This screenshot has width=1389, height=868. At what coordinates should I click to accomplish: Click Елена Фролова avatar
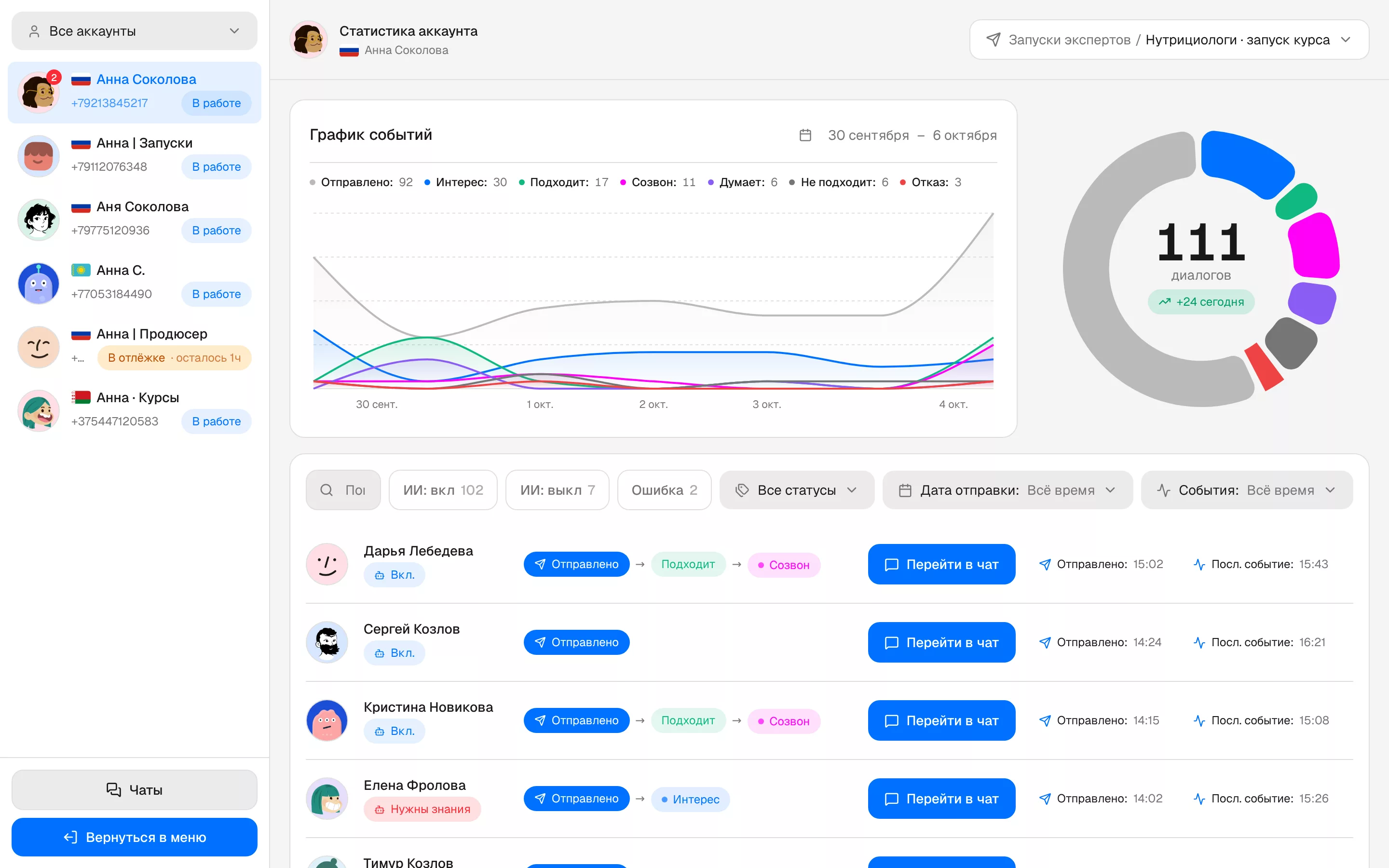click(327, 798)
